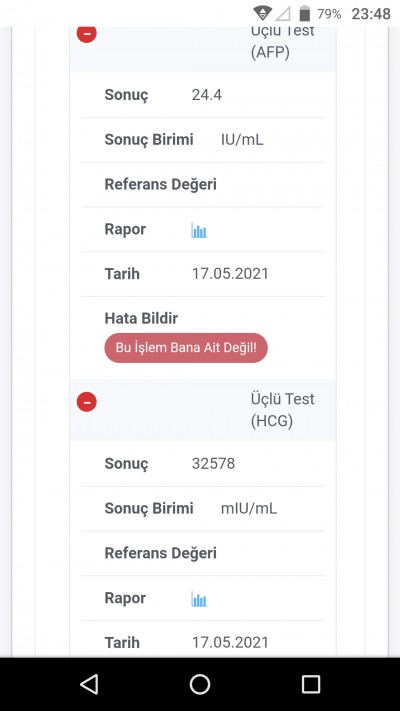Select the Üçlü Test (HCG) header title
Screen dimensions: 400x711
[x=283, y=410]
